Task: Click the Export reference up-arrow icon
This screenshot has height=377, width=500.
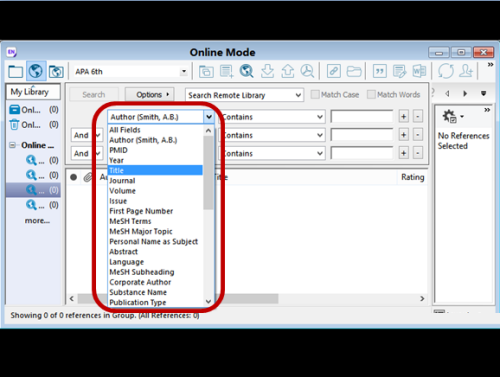Action: 287,71
